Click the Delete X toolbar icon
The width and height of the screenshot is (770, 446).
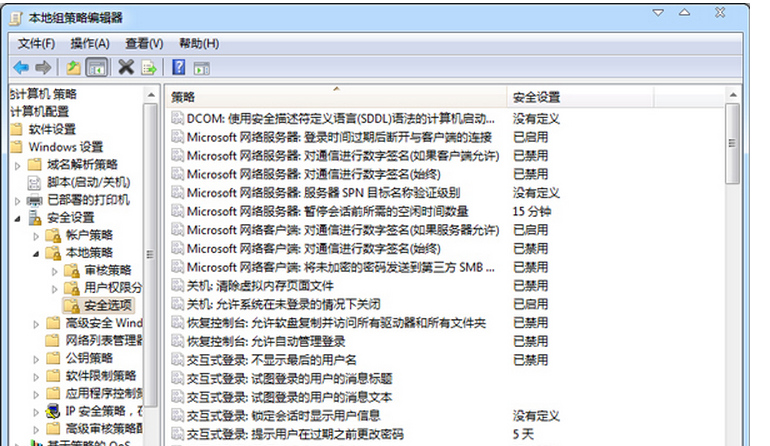(x=126, y=67)
